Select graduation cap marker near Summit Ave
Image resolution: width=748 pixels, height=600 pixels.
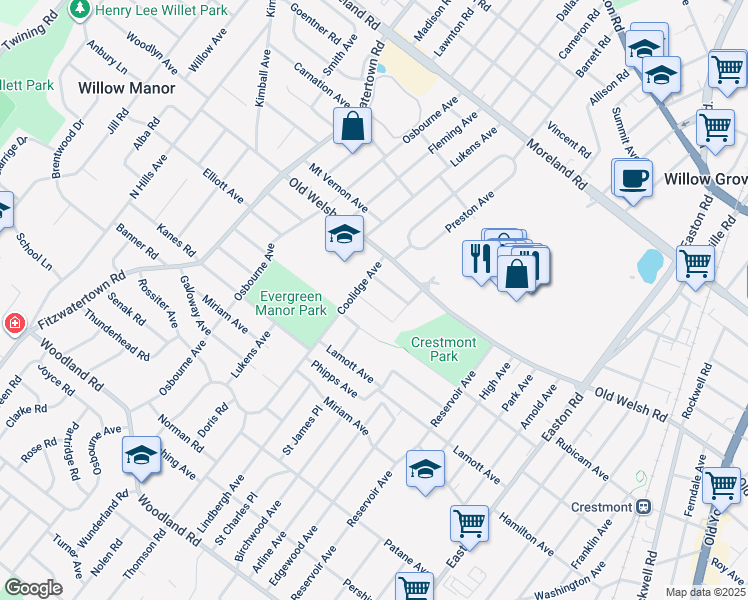point(661,78)
